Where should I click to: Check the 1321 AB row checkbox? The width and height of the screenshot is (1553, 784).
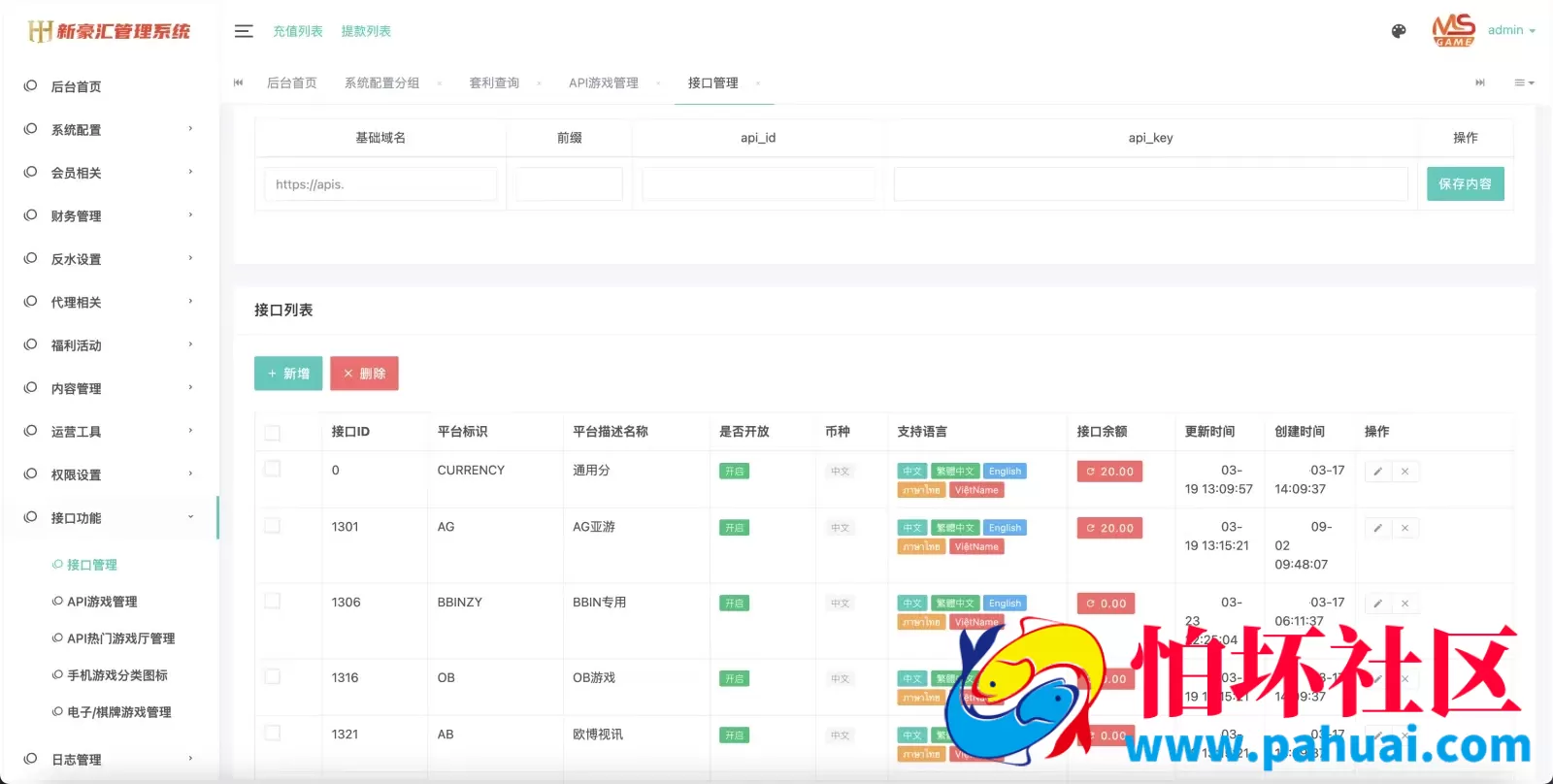point(273,733)
